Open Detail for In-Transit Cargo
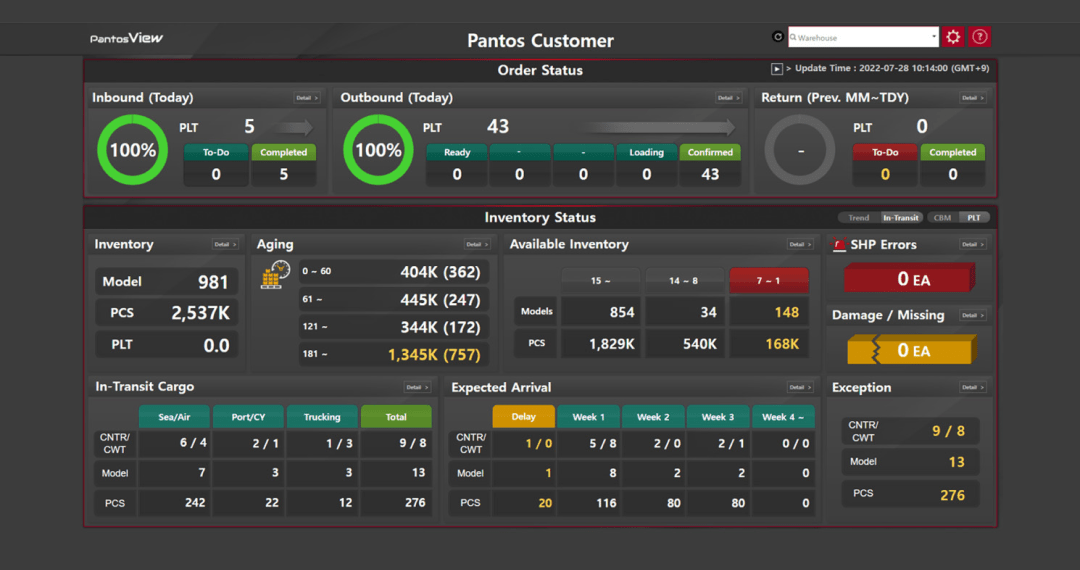This screenshot has width=1080, height=570. [417, 388]
